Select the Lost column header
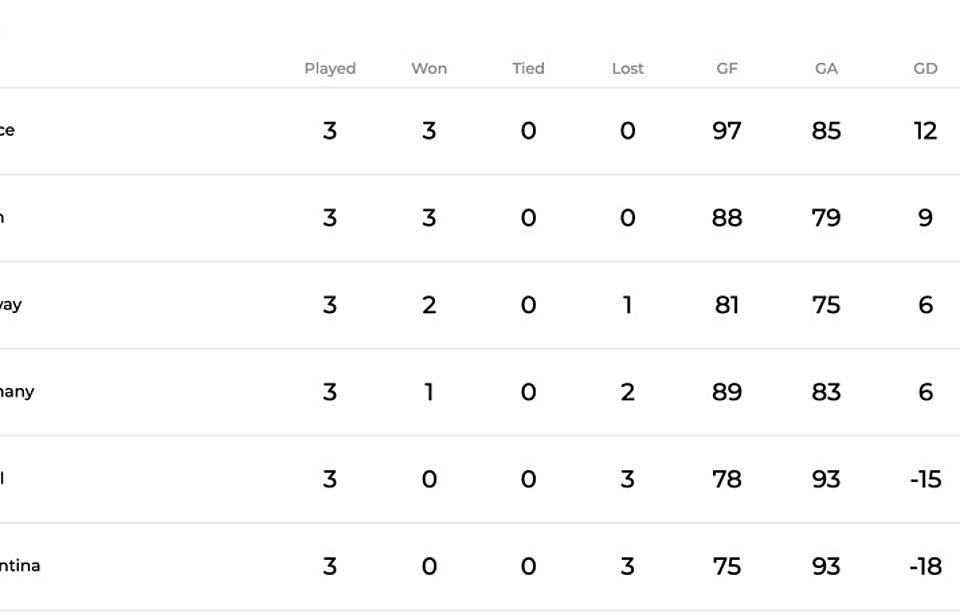Screen dimensions: 960x615 628,68
